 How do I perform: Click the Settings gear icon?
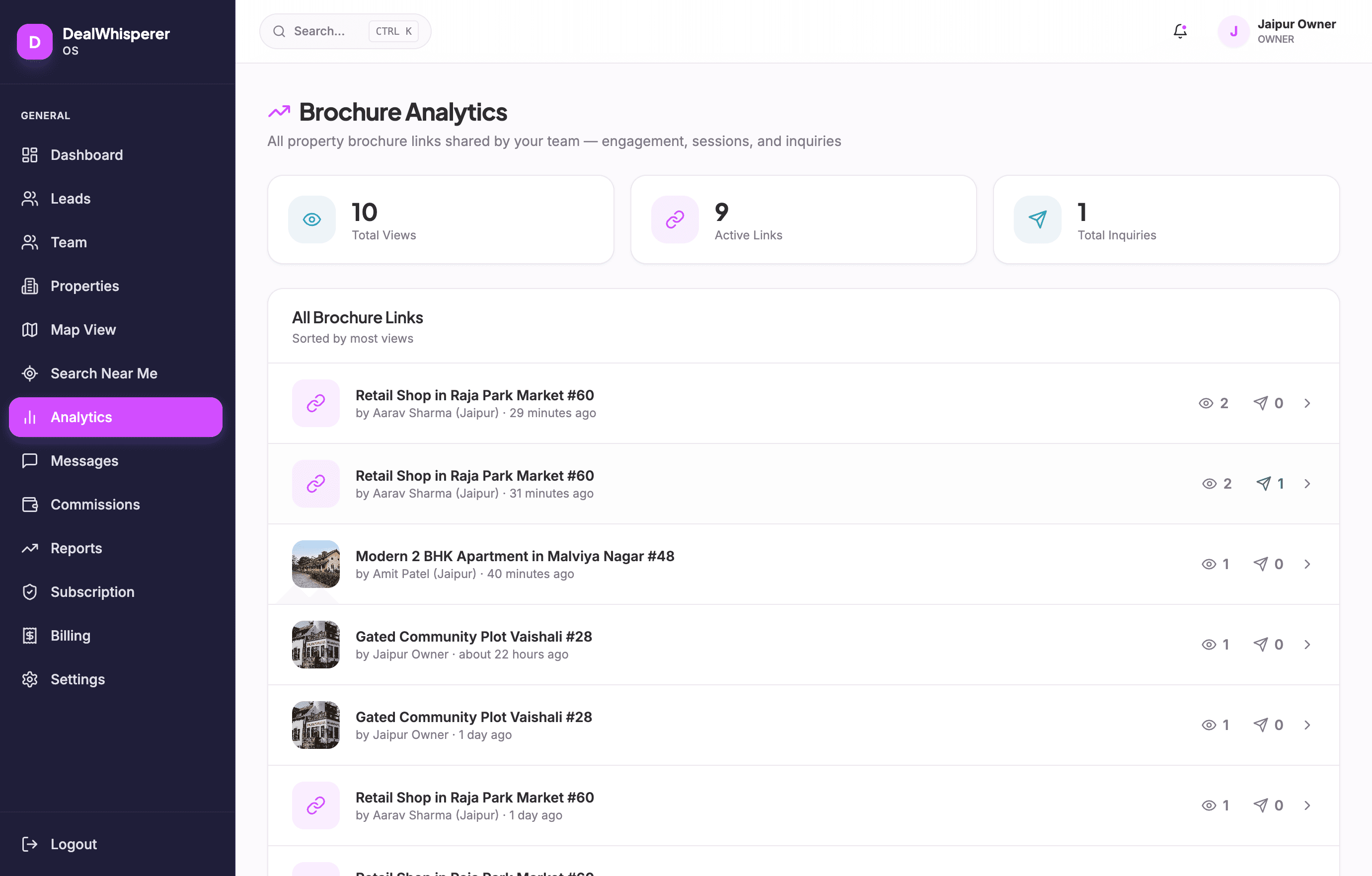(x=30, y=679)
